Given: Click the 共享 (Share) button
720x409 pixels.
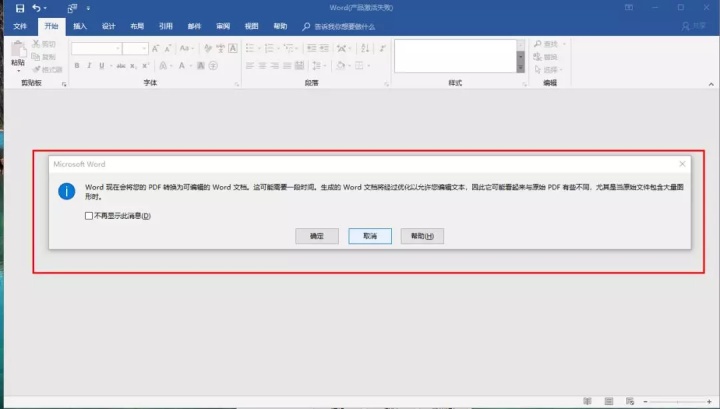Looking at the screenshot, I should [x=694, y=26].
